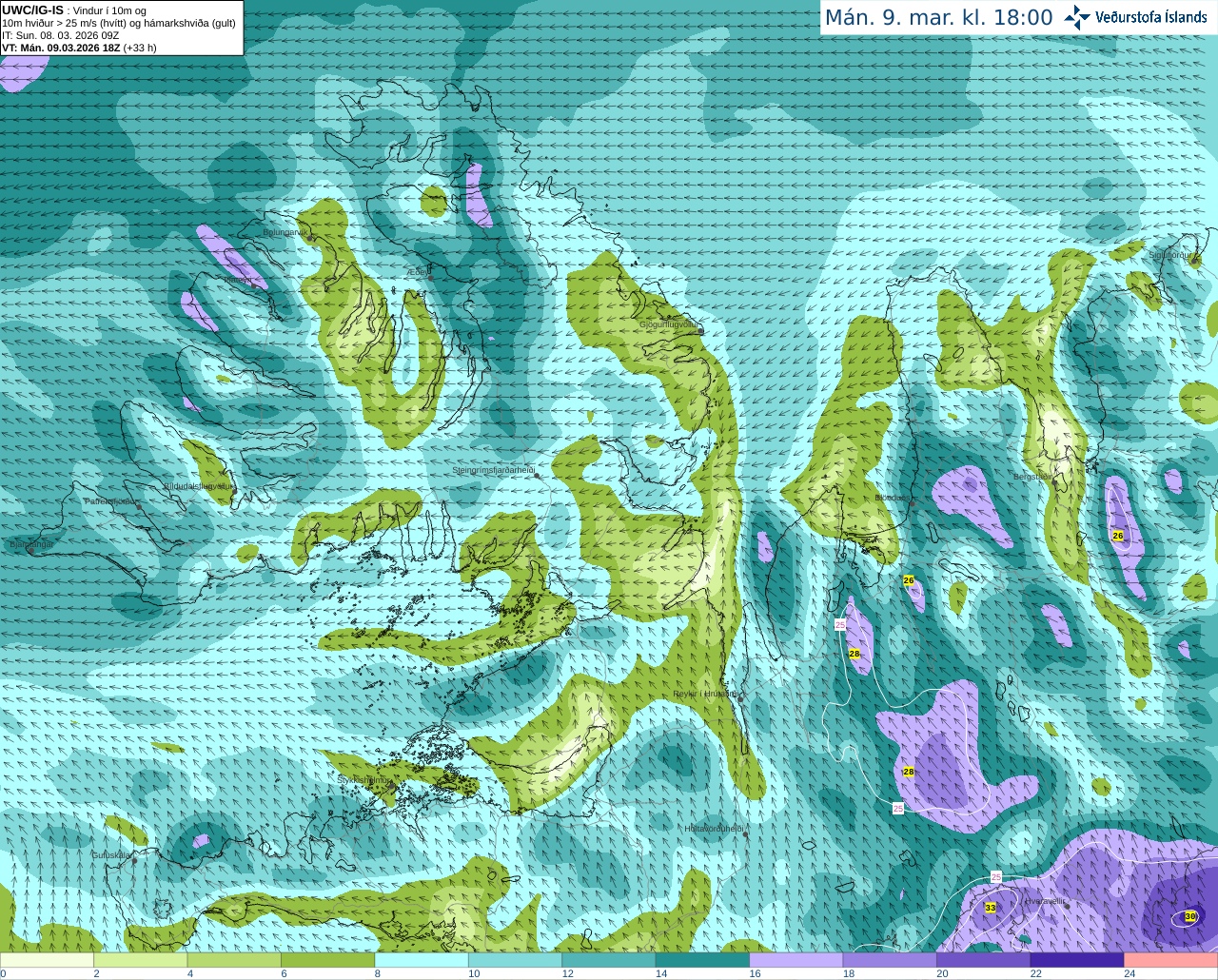Click the 28 marker in the large purple area

[x=909, y=772]
